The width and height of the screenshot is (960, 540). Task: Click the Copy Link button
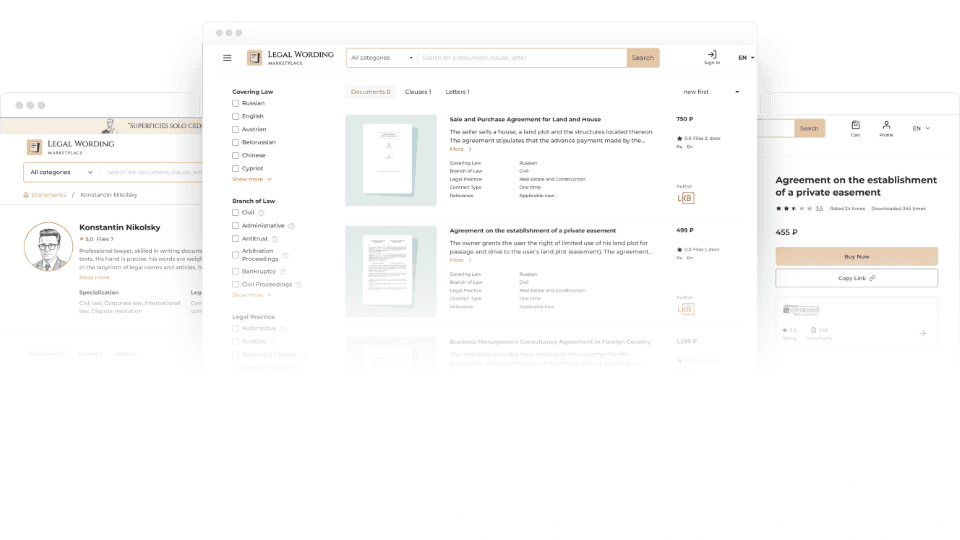(x=857, y=278)
